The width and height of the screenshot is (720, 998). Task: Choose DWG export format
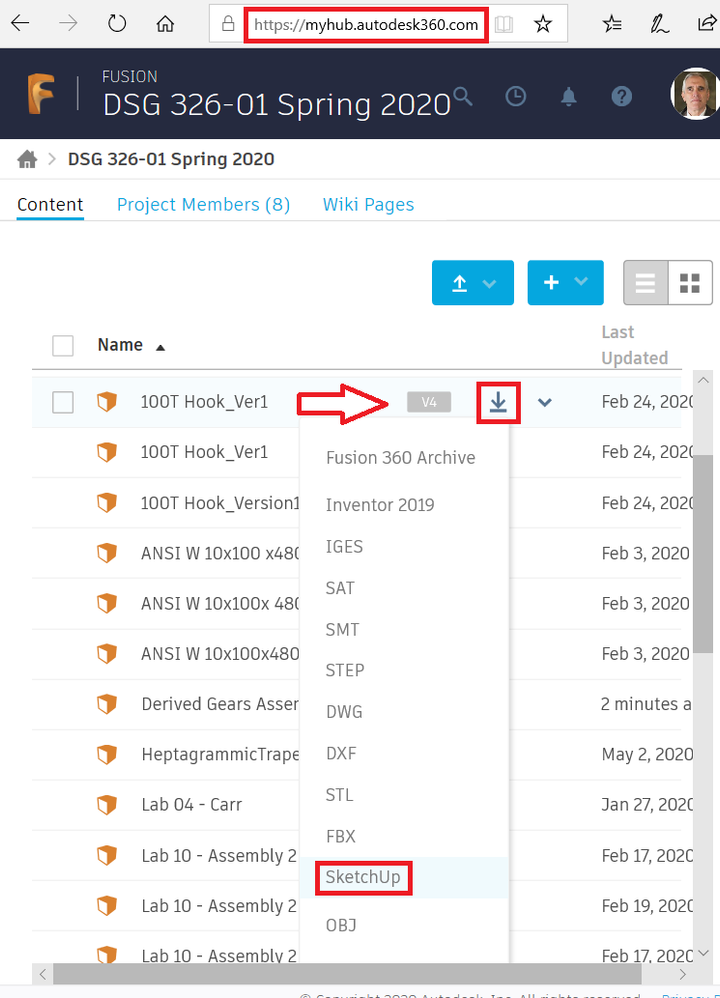pyautogui.click(x=344, y=712)
